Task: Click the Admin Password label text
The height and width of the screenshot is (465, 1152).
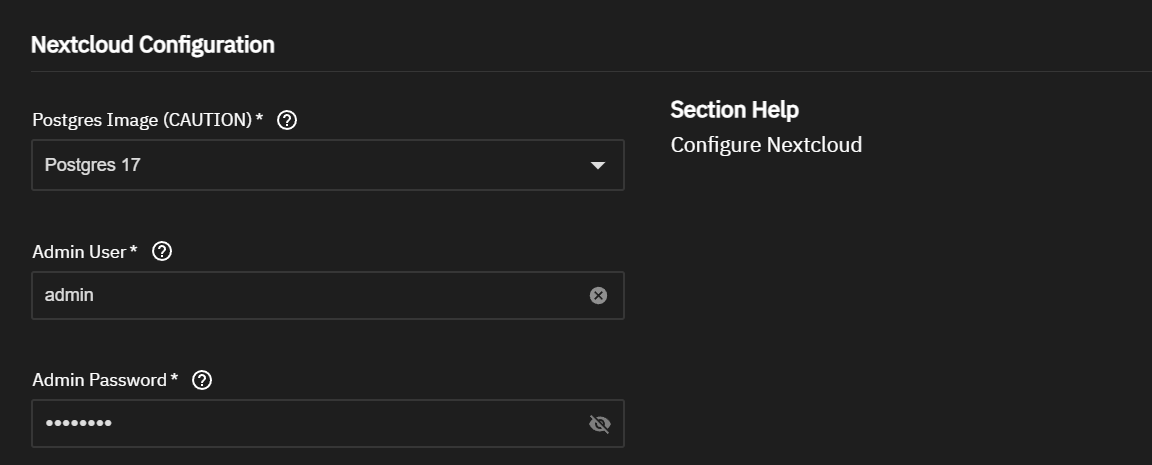Action: [x=99, y=380]
